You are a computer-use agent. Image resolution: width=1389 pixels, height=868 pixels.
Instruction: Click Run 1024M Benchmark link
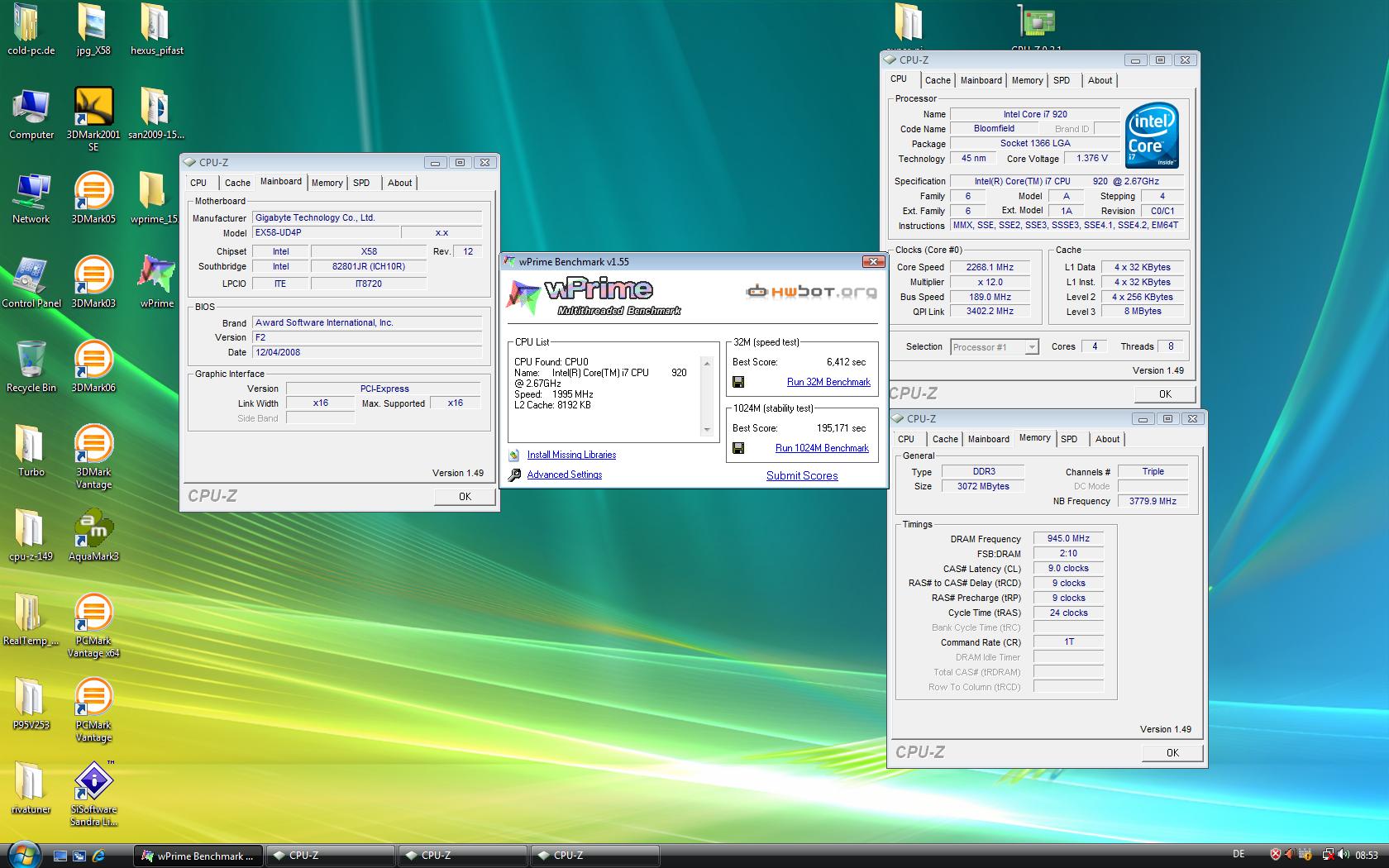822,448
